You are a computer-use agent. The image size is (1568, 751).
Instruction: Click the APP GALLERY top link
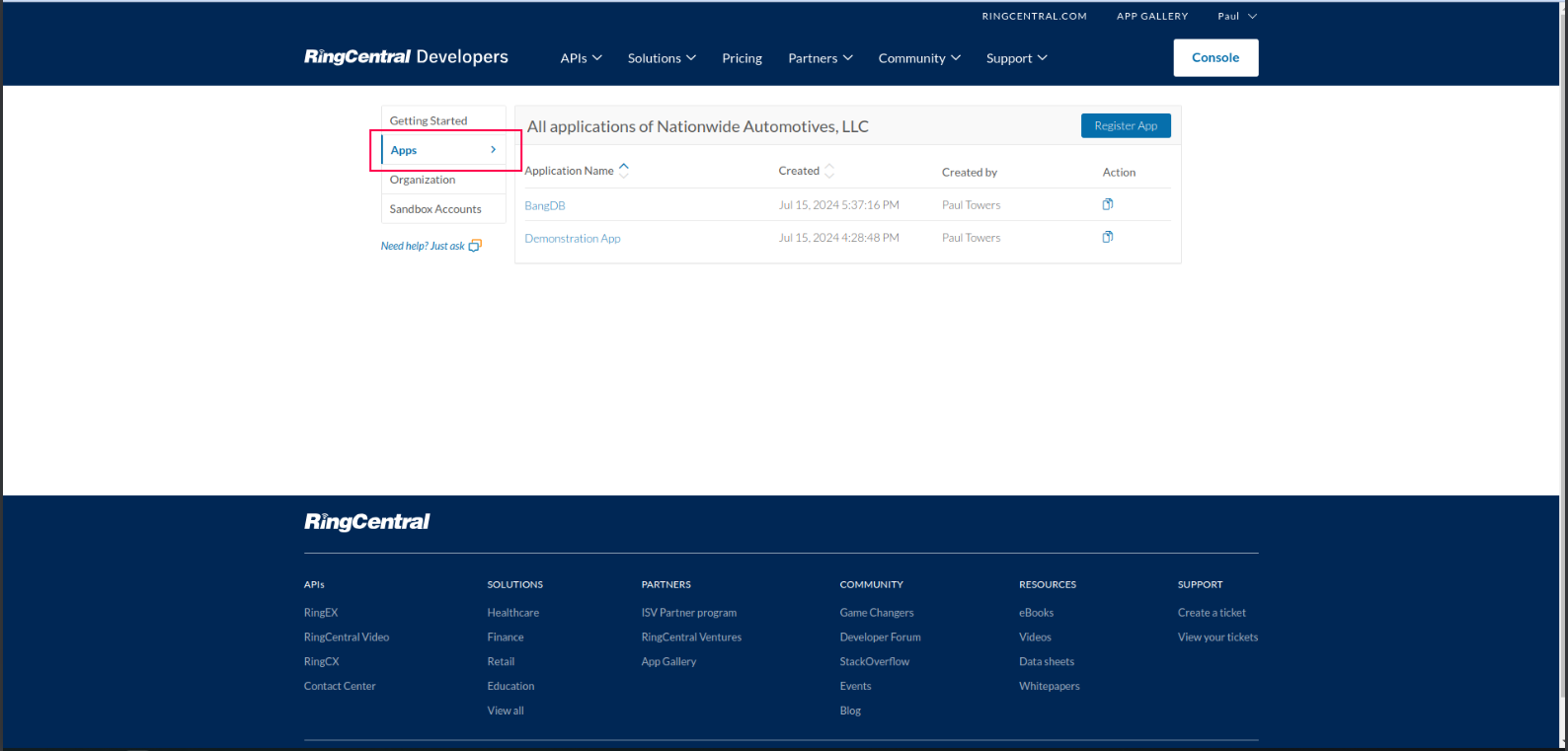coord(1152,16)
